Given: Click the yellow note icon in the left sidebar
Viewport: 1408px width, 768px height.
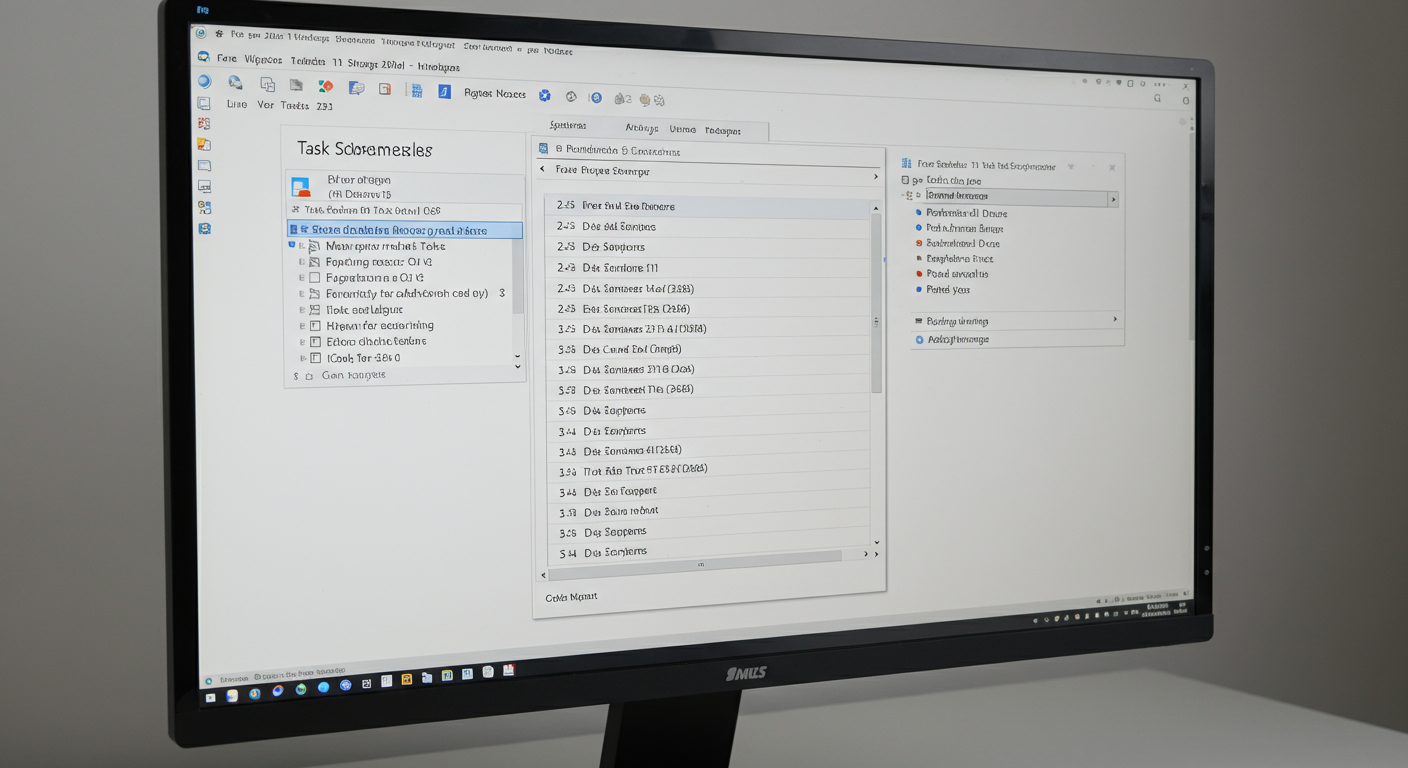Looking at the screenshot, I should pos(204,145).
